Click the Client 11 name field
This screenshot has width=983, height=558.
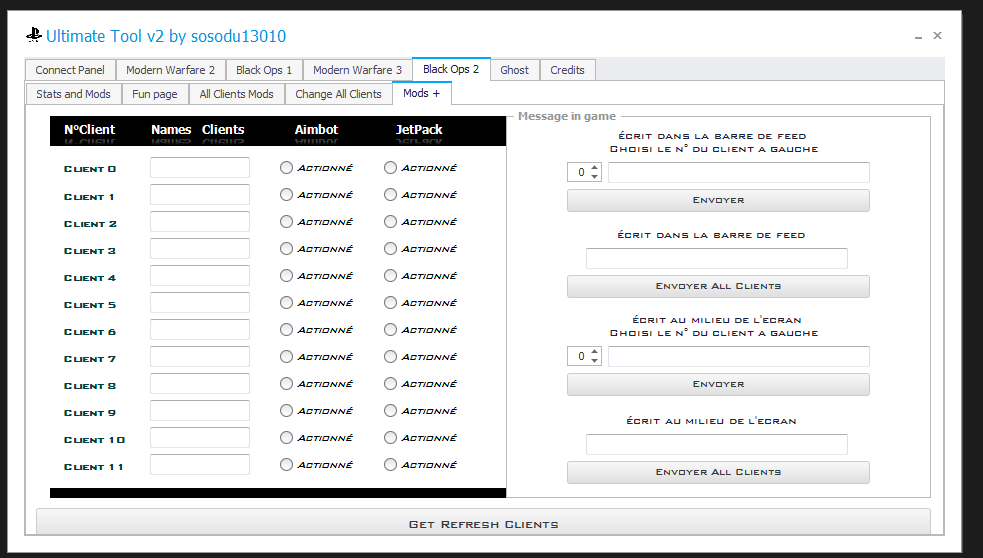coord(200,464)
